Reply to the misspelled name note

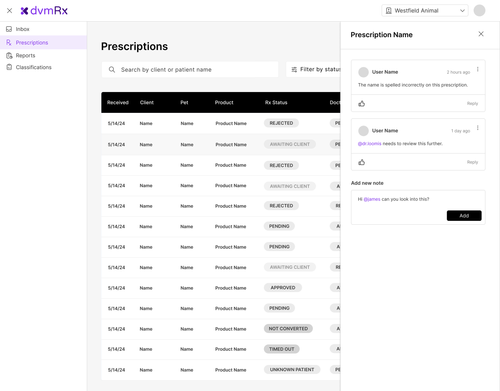[x=472, y=104]
